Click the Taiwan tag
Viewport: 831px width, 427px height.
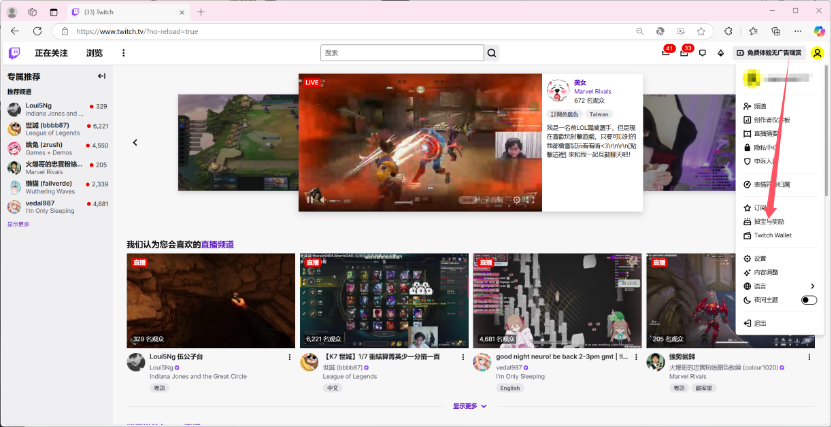tap(599, 114)
